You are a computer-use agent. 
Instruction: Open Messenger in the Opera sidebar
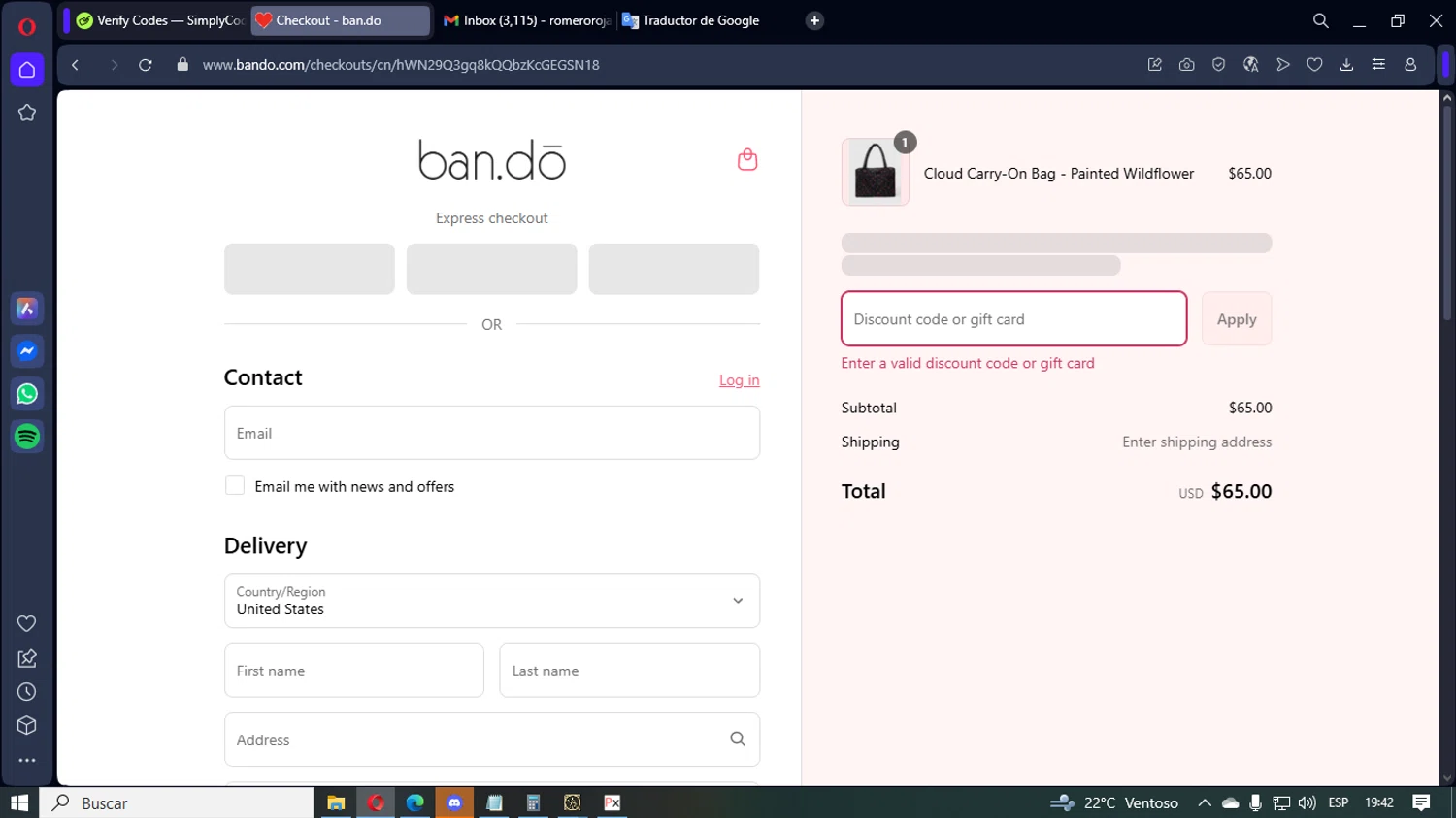coord(27,351)
